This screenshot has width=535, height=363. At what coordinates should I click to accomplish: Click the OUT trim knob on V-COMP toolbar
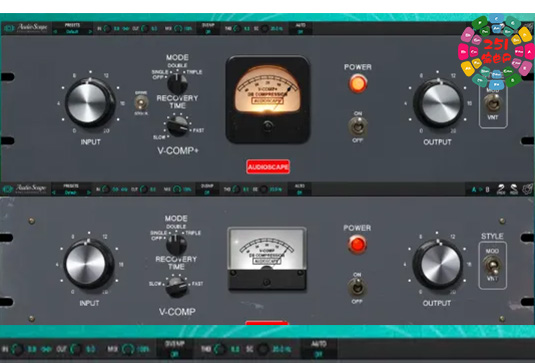[143, 189]
